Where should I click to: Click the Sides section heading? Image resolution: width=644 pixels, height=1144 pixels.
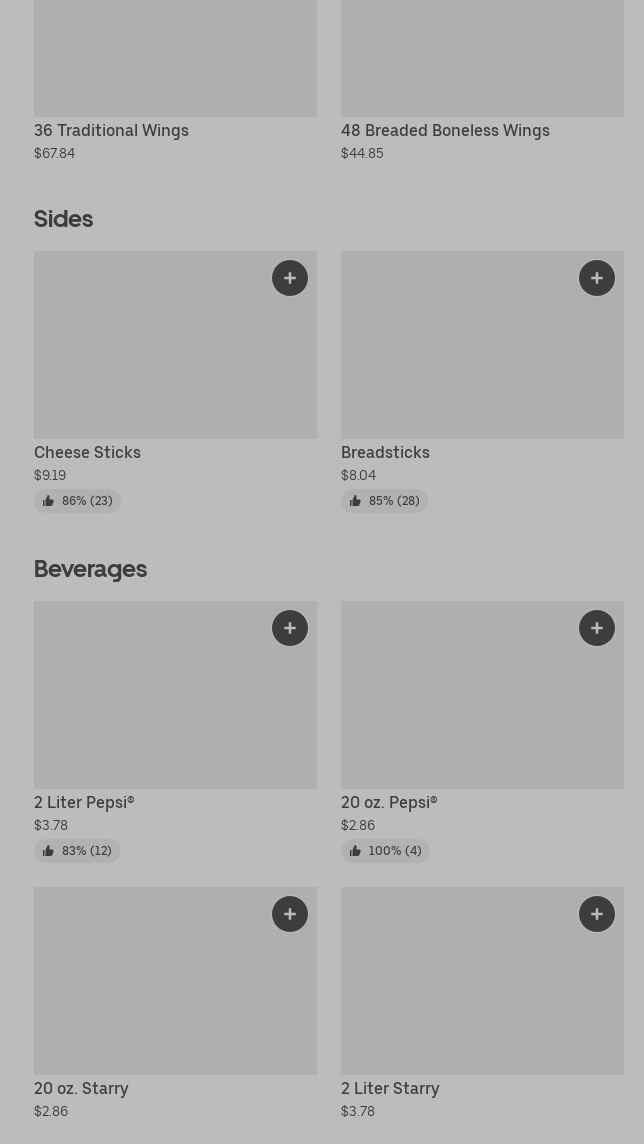coord(63,218)
